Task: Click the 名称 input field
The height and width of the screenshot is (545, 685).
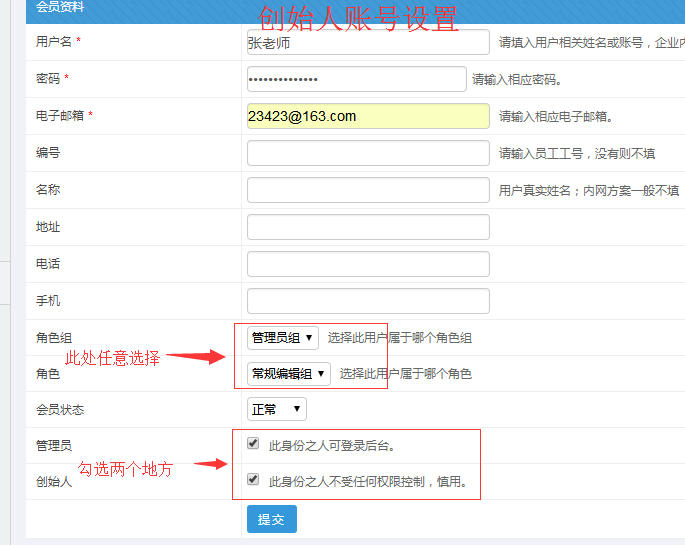Action: coord(368,190)
